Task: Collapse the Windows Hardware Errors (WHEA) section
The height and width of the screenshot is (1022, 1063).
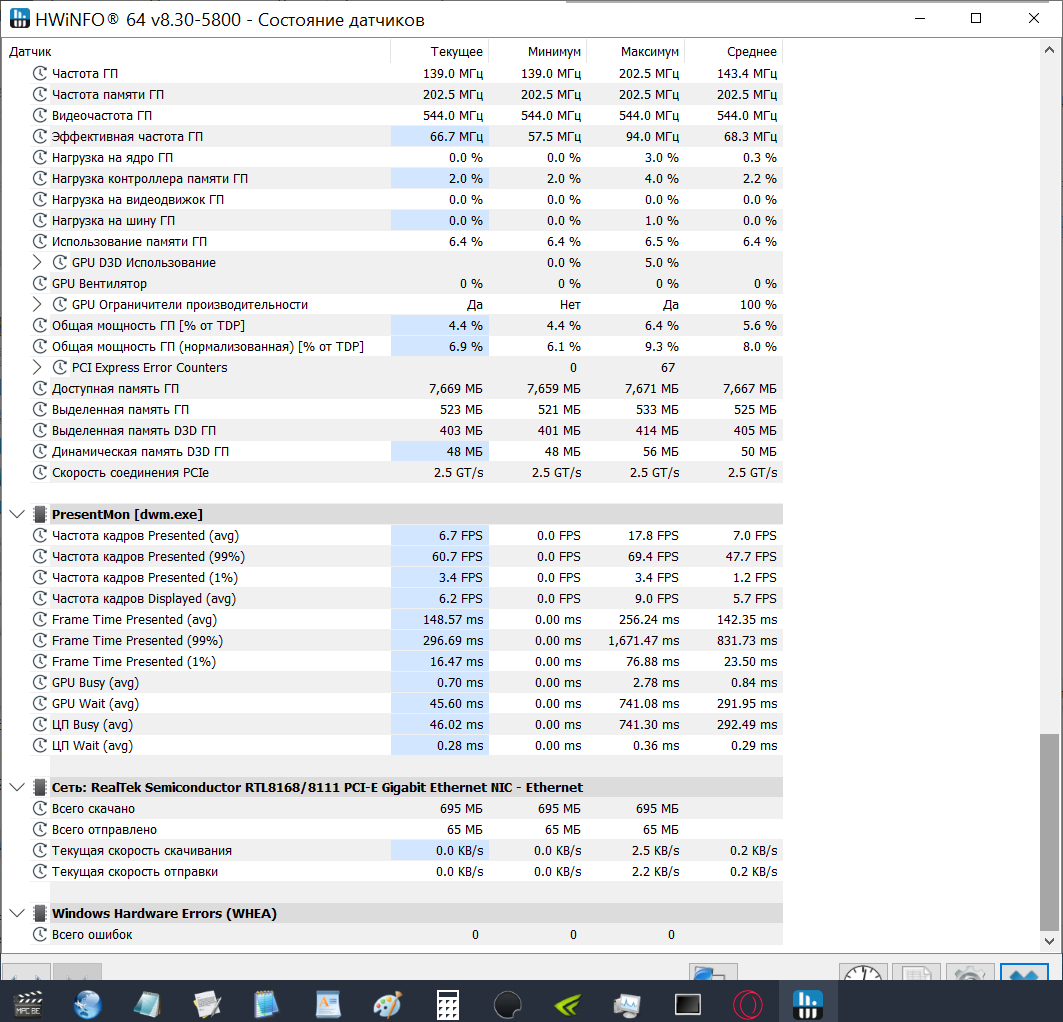Action: point(17,914)
